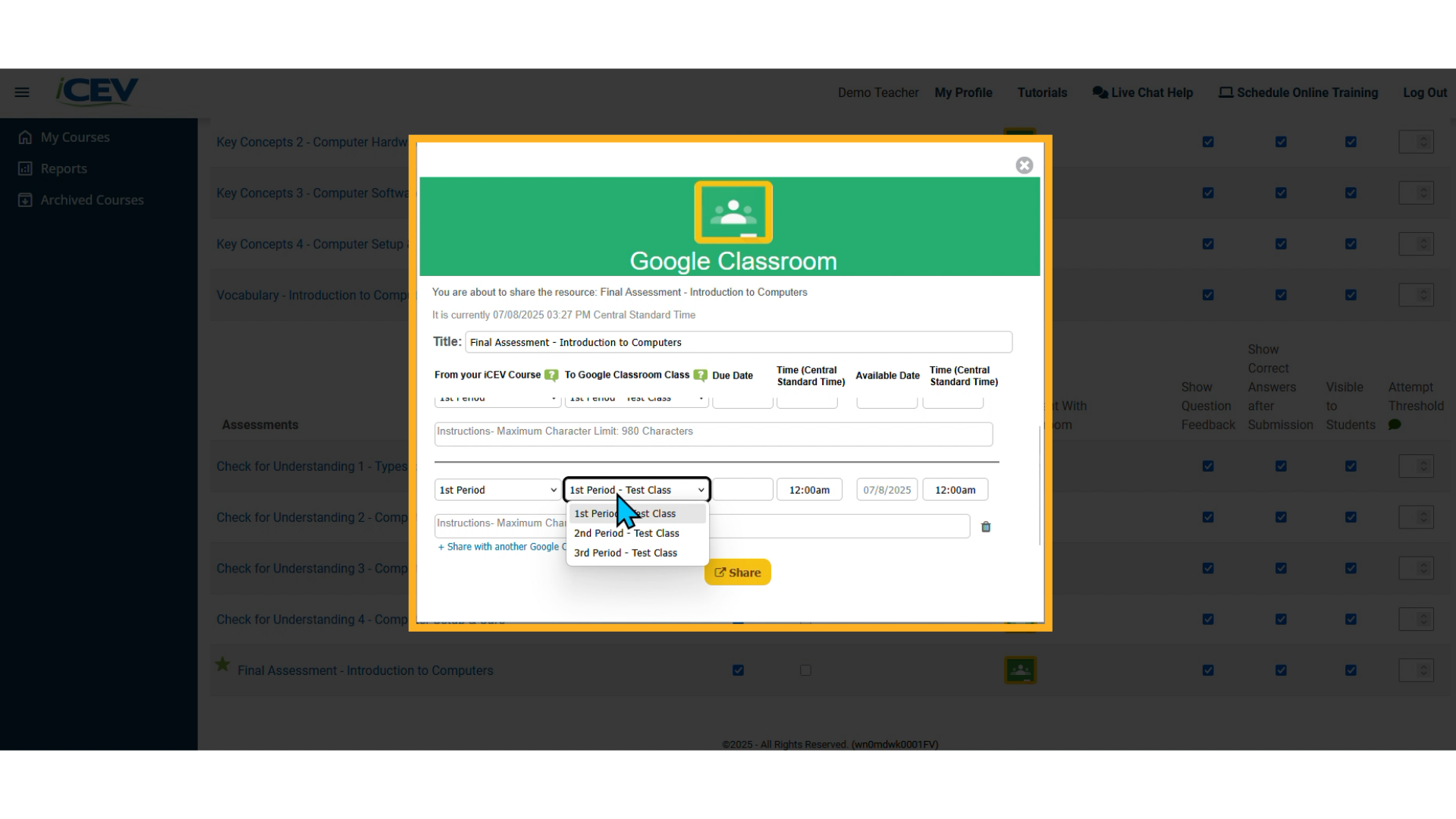
Task: Open Archived Courses in sidebar
Action: (x=92, y=200)
